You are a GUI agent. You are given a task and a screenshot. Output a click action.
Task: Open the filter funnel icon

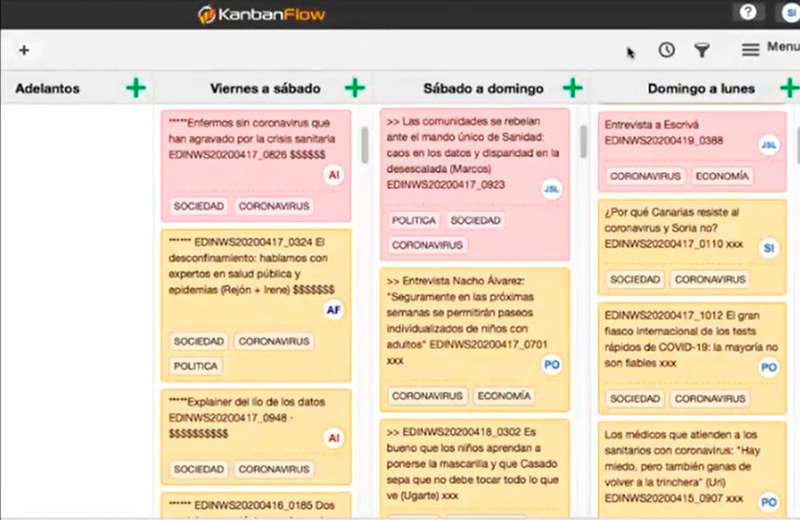(702, 50)
